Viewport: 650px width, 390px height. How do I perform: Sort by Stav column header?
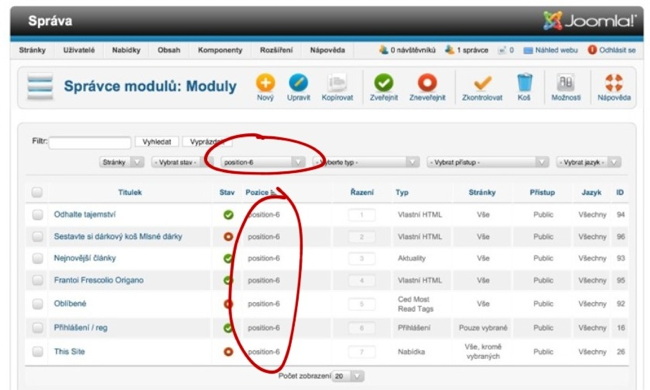point(227,192)
